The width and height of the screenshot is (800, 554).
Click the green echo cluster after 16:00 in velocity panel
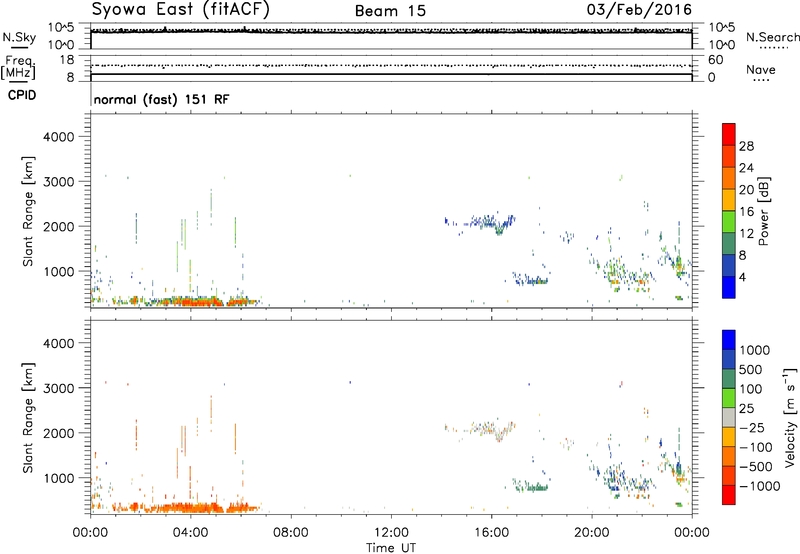(x=531, y=486)
